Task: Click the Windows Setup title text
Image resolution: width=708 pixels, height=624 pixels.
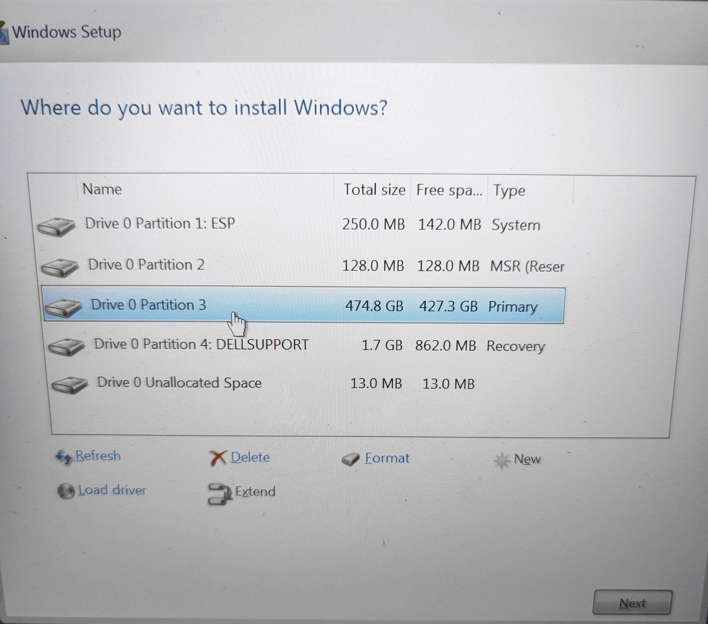Action: 66,32
